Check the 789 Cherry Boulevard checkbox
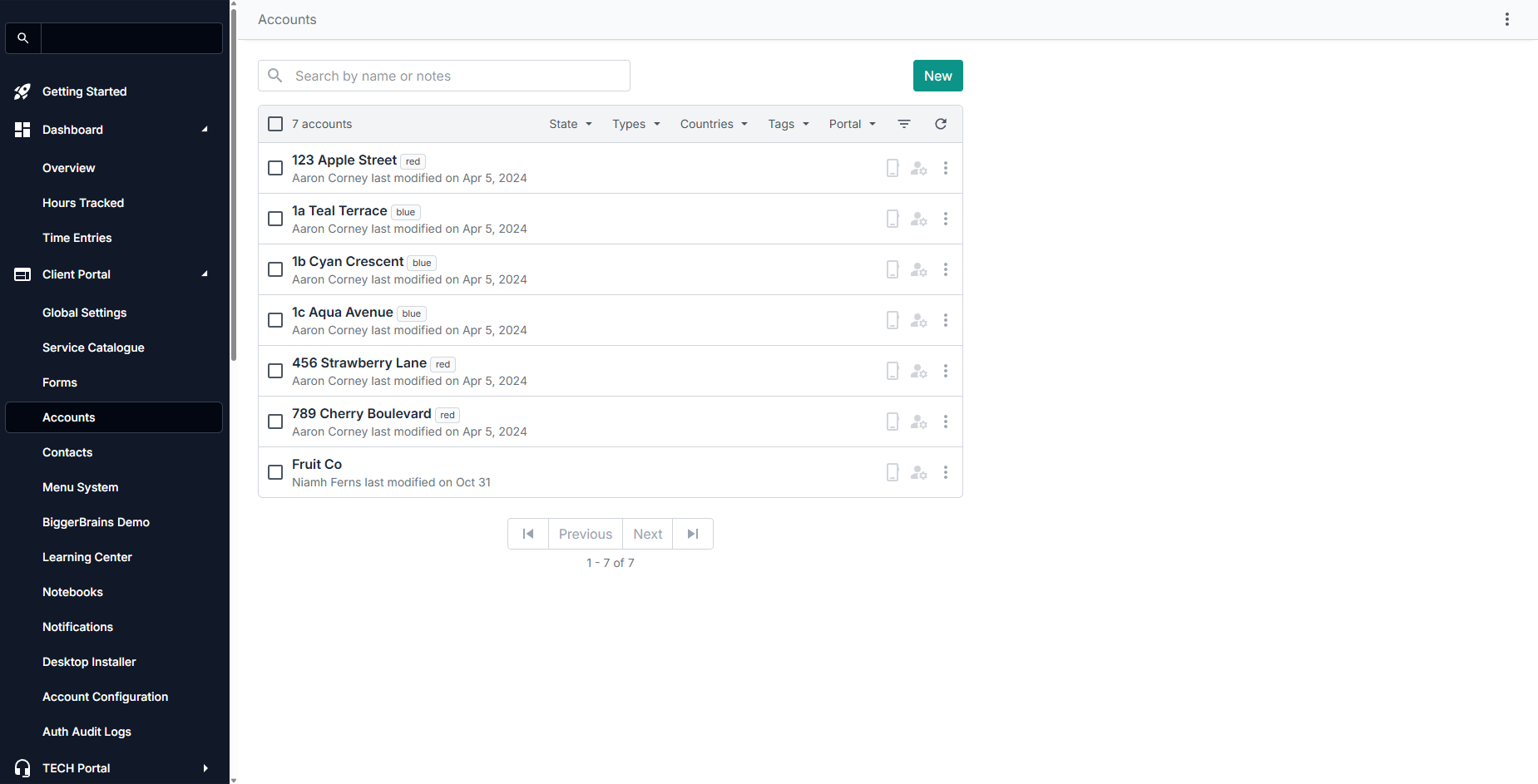This screenshot has width=1538, height=784. pos(275,422)
